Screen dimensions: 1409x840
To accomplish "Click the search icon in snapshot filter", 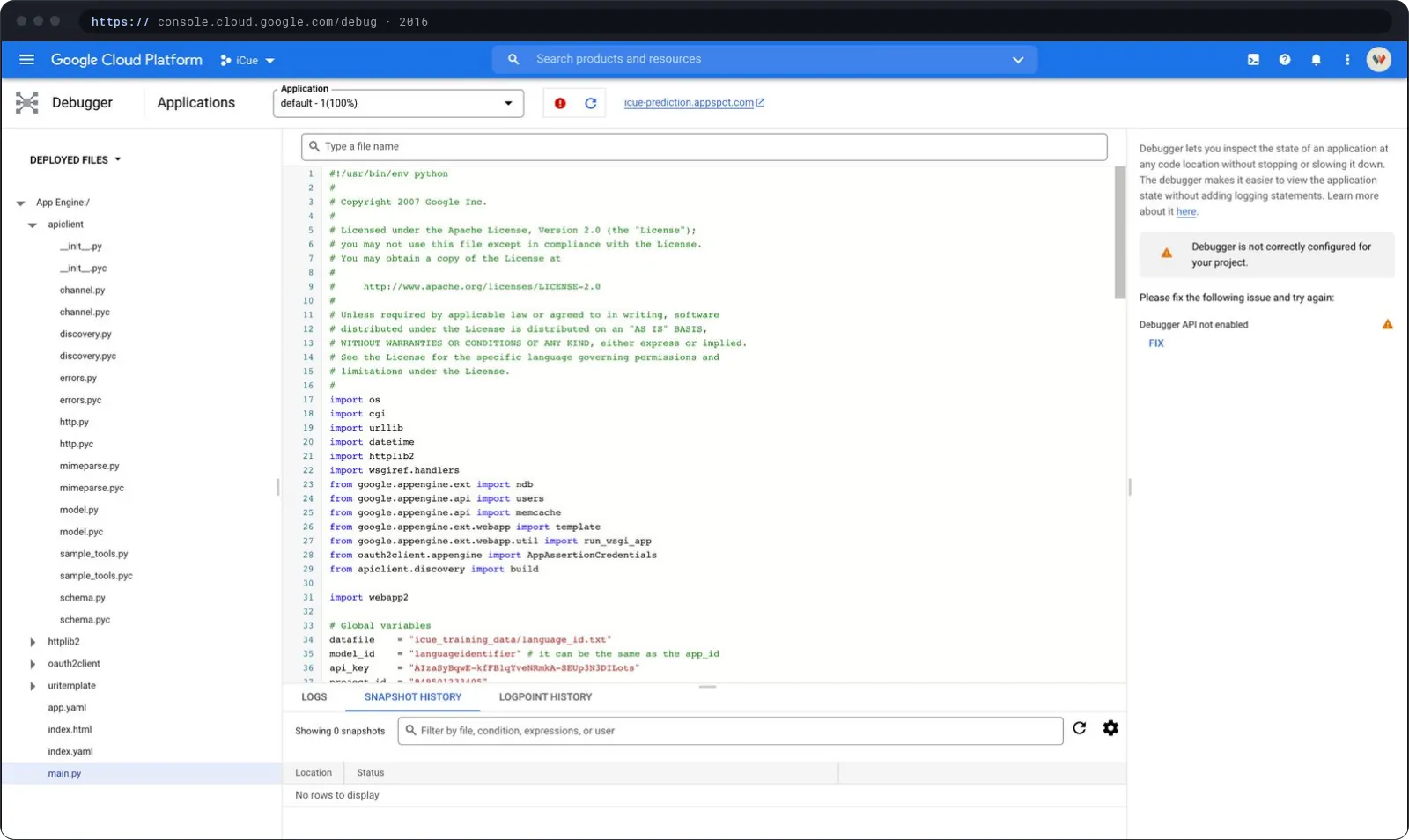I will pyautogui.click(x=410, y=731).
